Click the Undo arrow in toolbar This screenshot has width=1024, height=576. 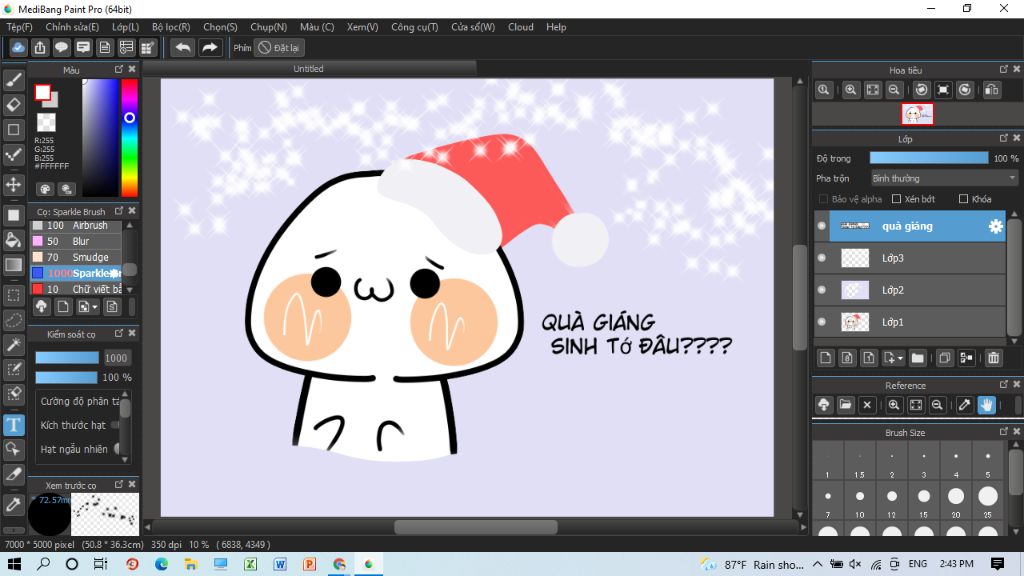click(x=183, y=48)
